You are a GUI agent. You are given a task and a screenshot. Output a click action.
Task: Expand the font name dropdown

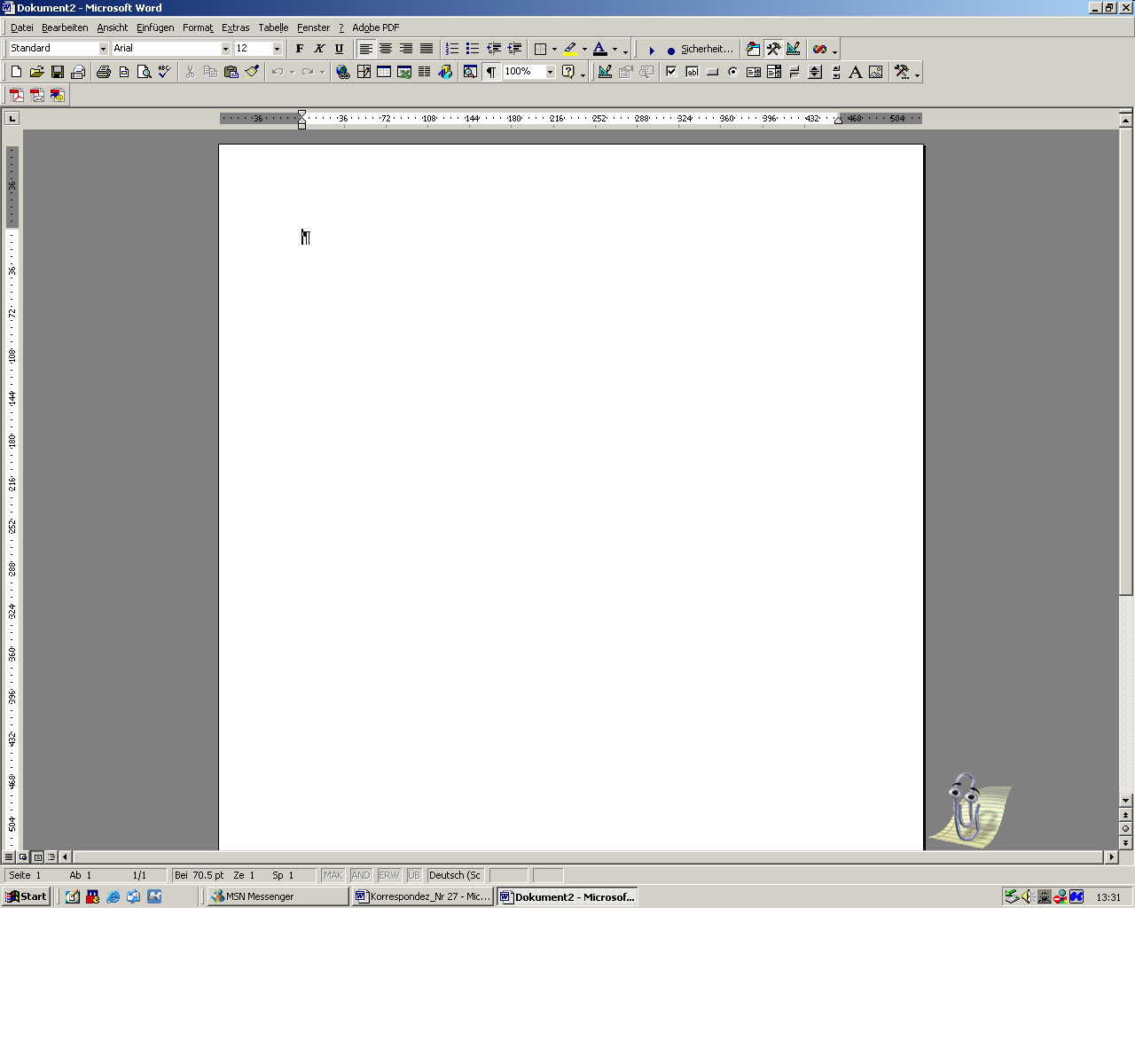coord(225,49)
